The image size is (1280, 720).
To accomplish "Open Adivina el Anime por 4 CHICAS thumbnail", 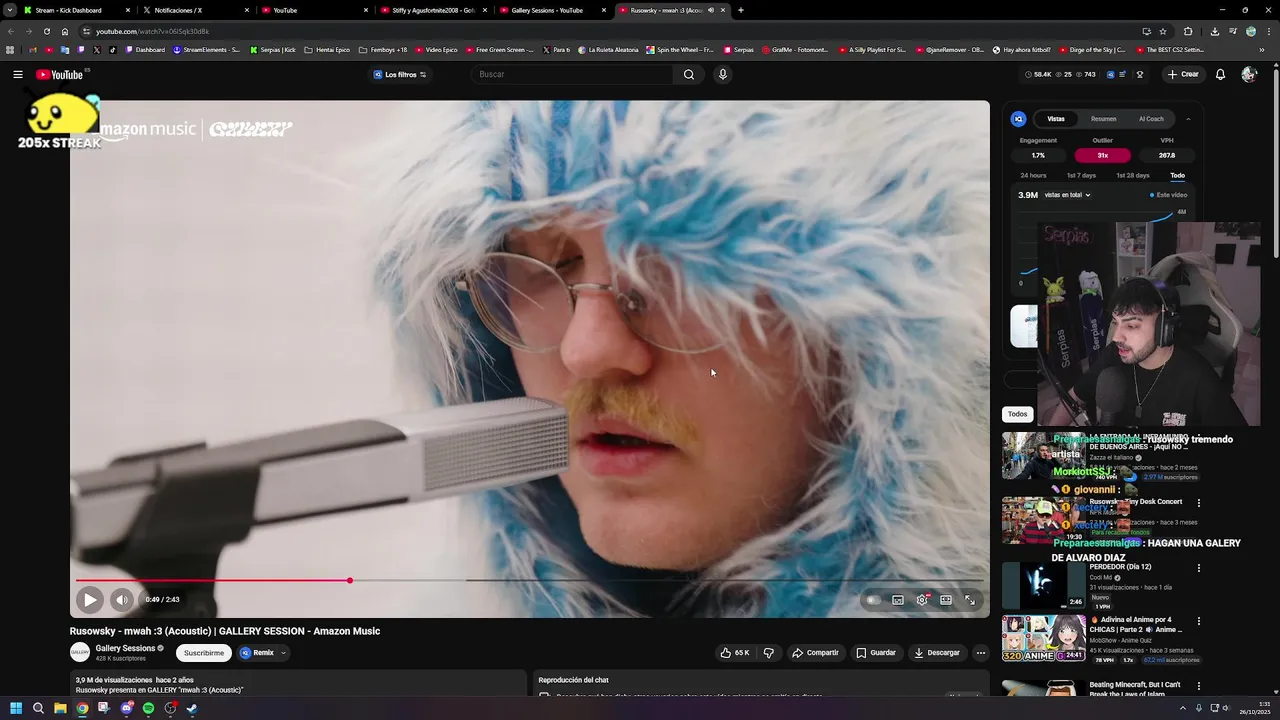I will tap(1043, 639).
